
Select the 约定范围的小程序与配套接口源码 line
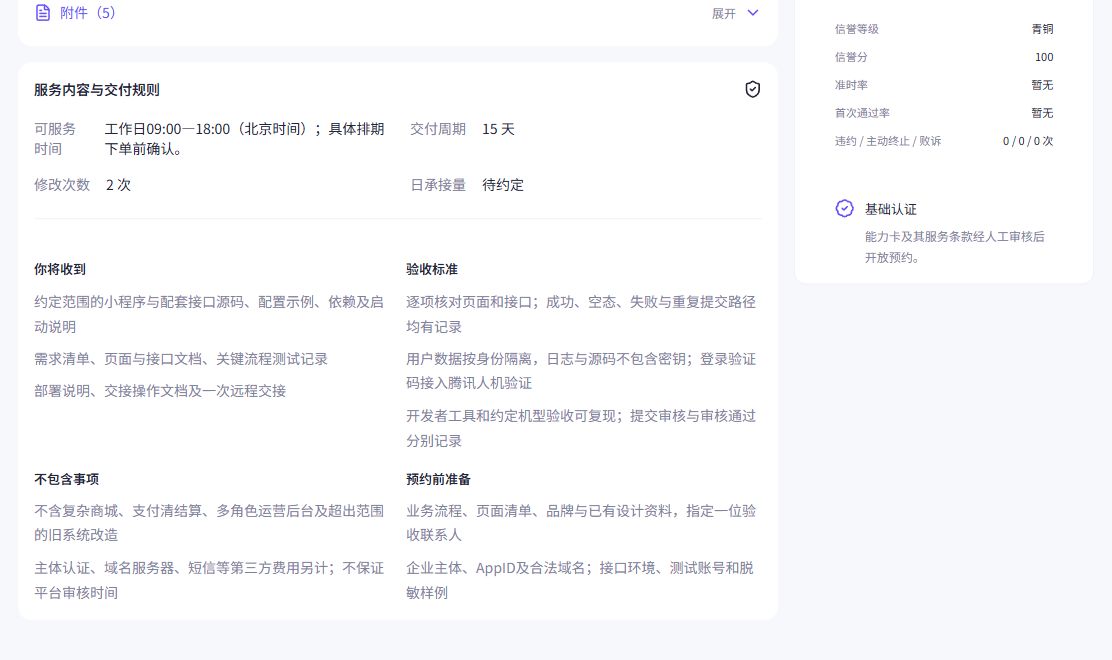208,314
